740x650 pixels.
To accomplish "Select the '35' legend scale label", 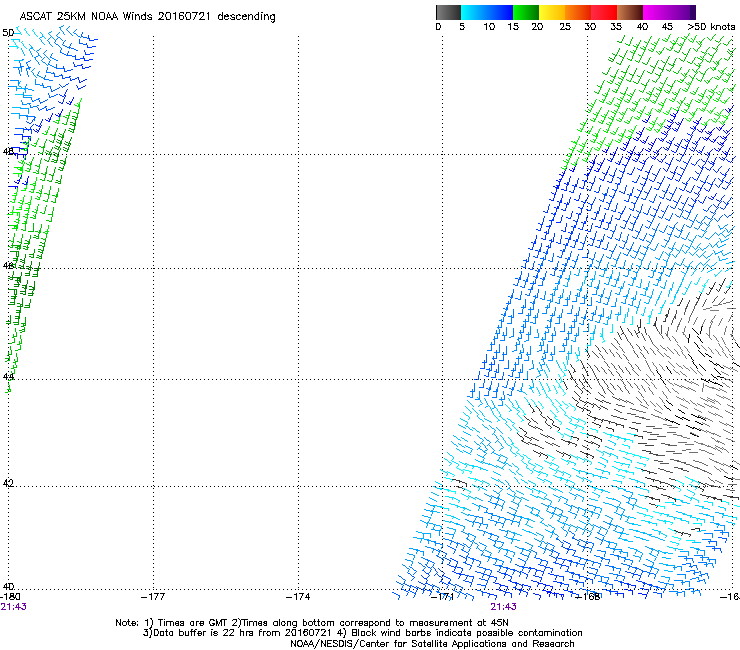I will 616,27.
